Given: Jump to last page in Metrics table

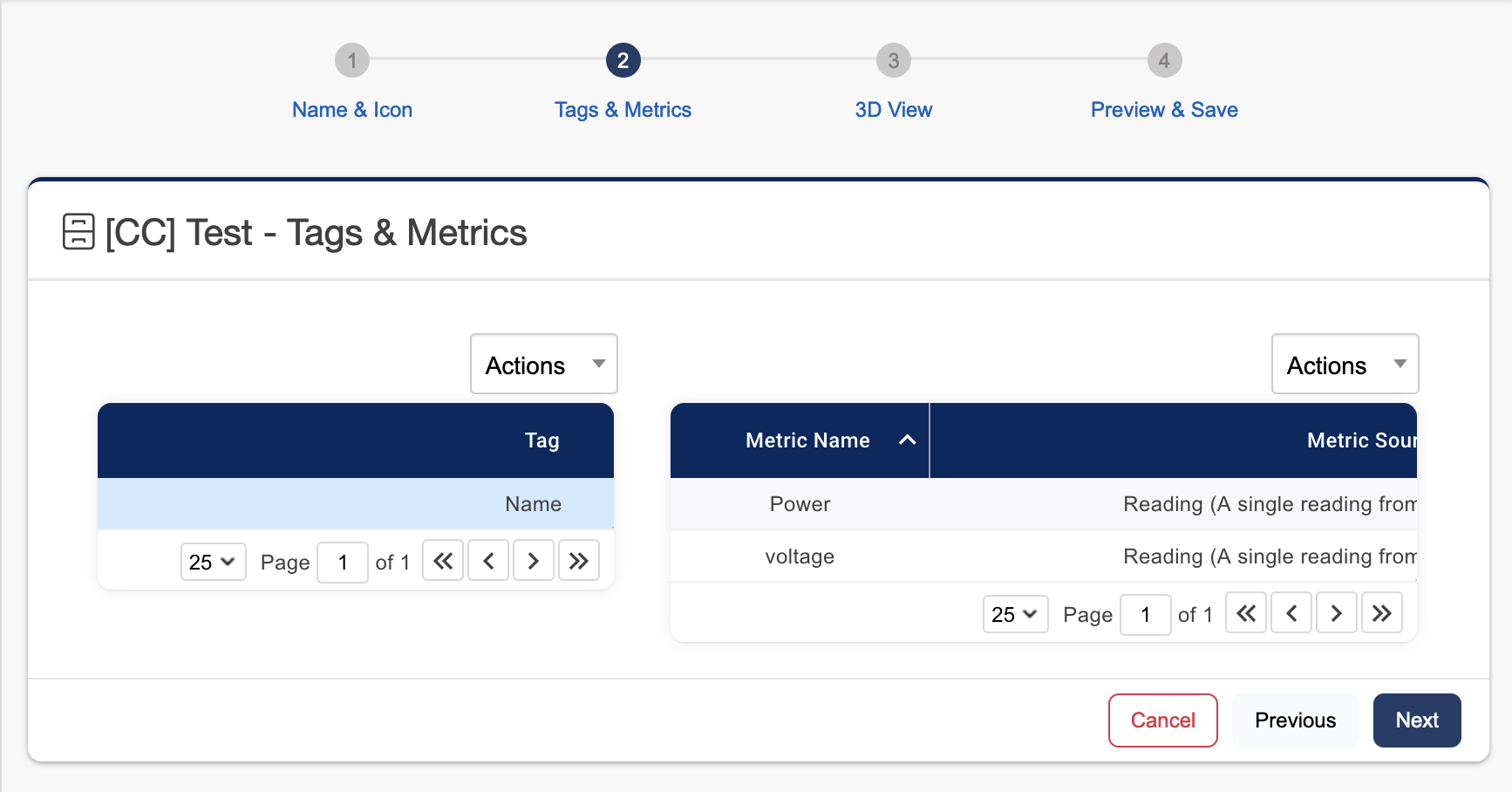Looking at the screenshot, I should [x=1382, y=613].
